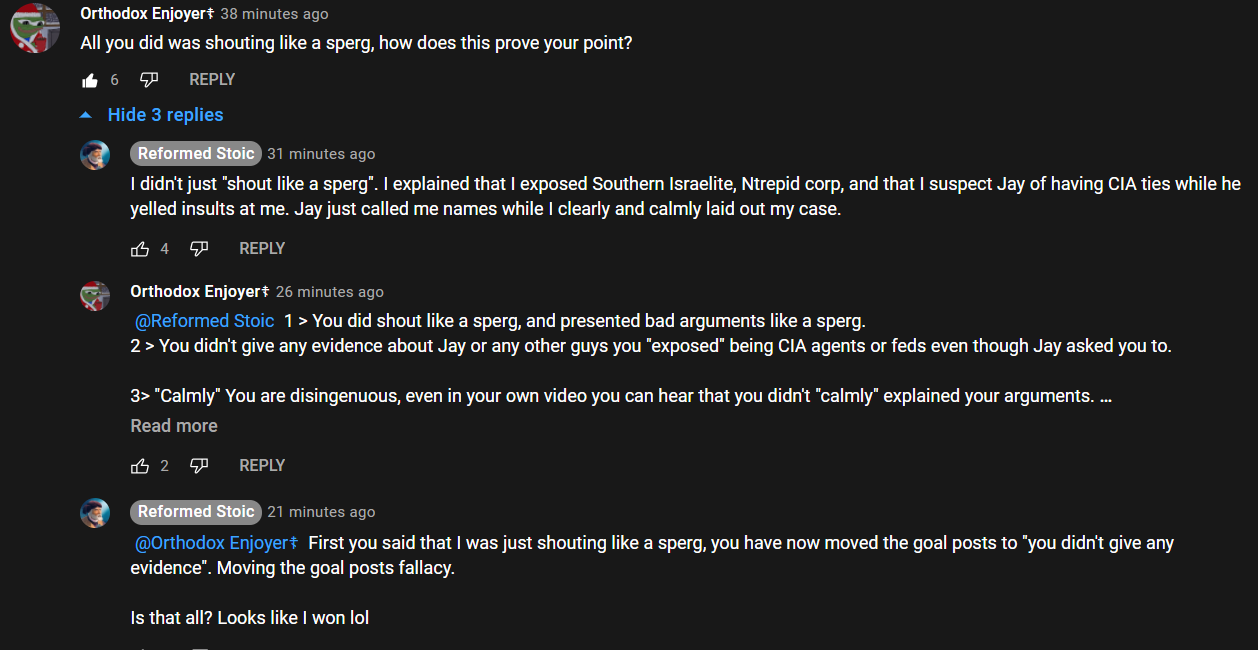1258x650 pixels.
Task: Like Reformed Stoic's reply with 4 likes
Action: 140,249
